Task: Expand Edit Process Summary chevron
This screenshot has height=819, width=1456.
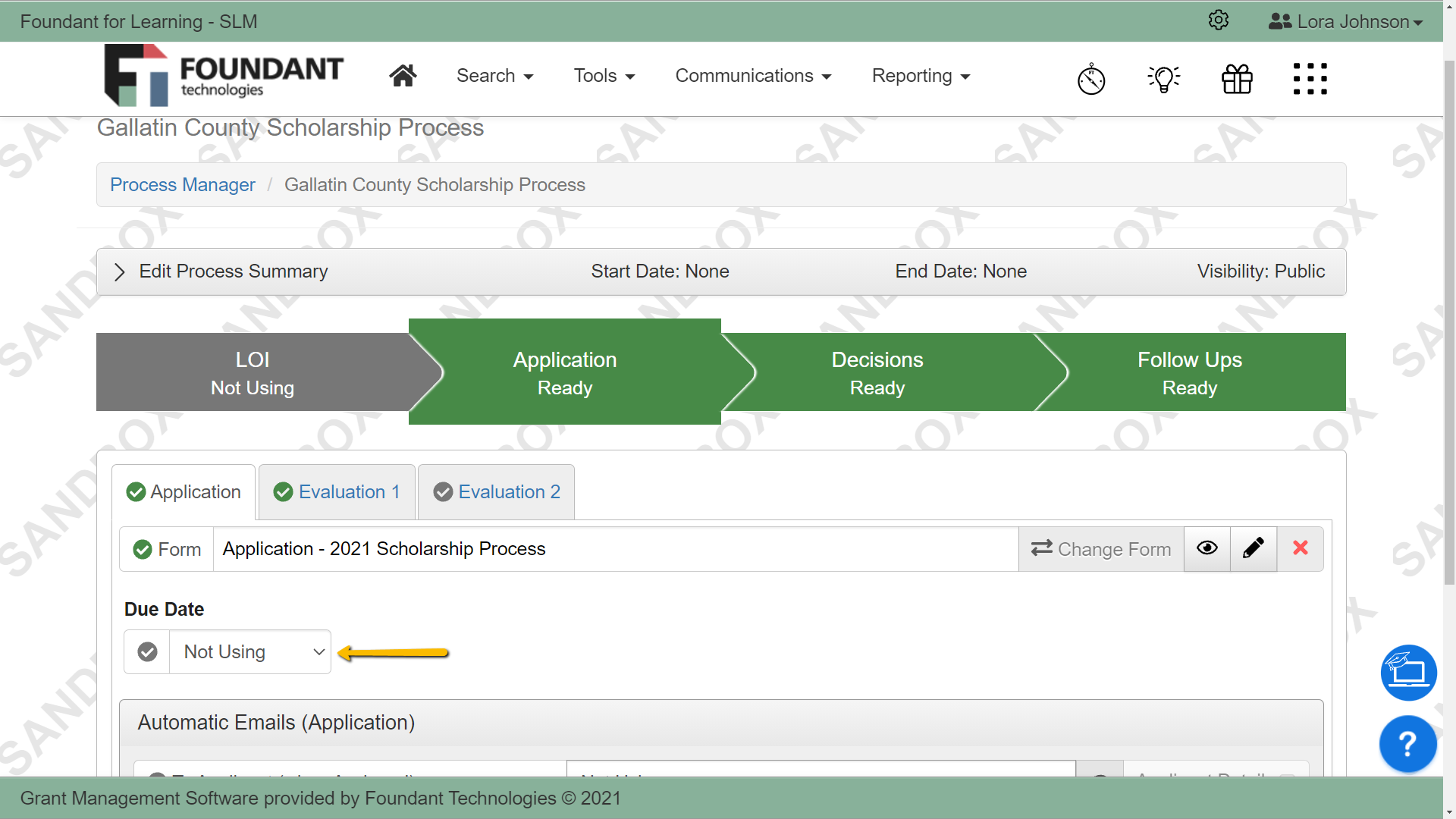Action: 119,272
